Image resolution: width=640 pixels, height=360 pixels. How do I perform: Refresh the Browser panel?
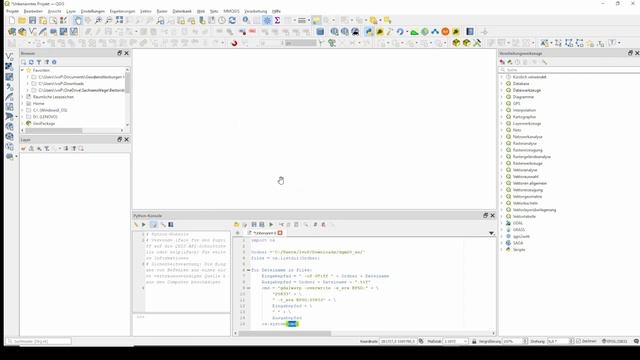point(31,62)
